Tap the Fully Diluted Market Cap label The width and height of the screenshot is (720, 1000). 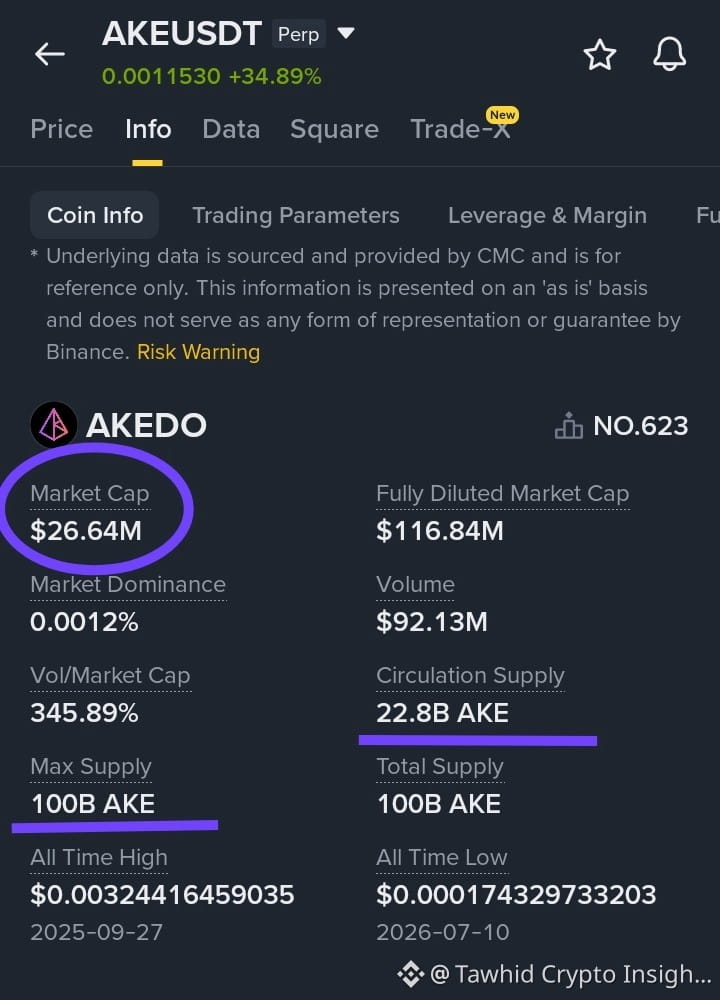503,494
